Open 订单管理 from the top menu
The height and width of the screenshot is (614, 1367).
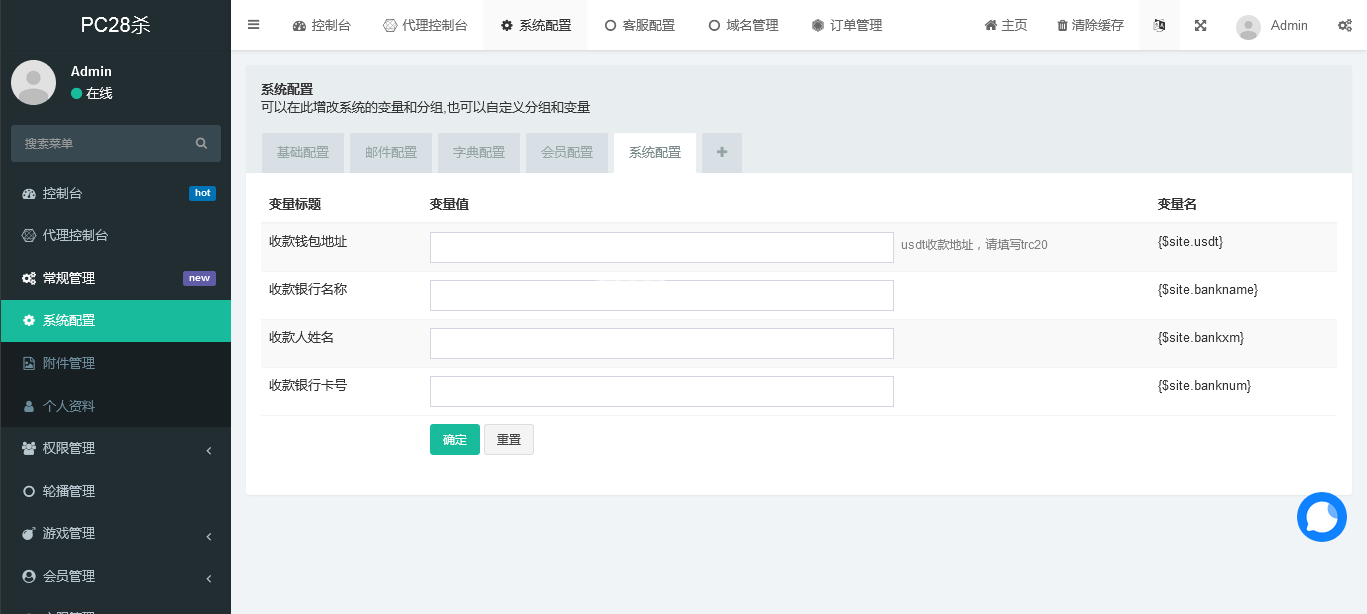(847, 25)
